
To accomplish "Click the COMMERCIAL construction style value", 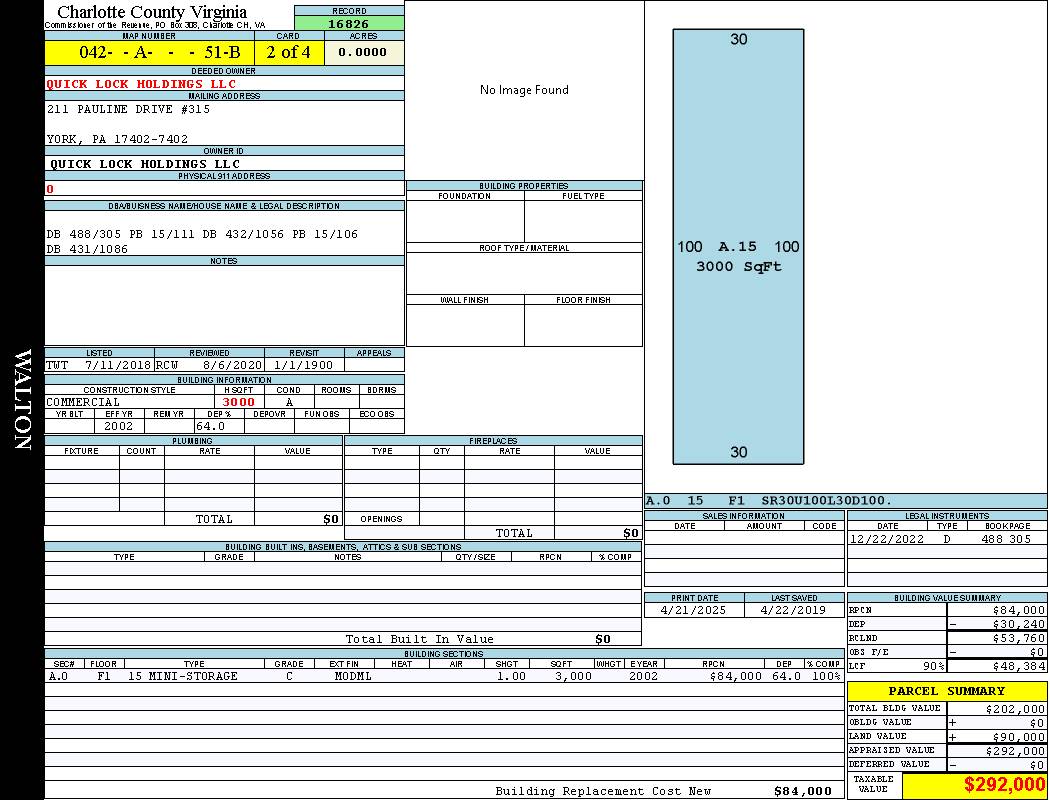I will coord(83,402).
